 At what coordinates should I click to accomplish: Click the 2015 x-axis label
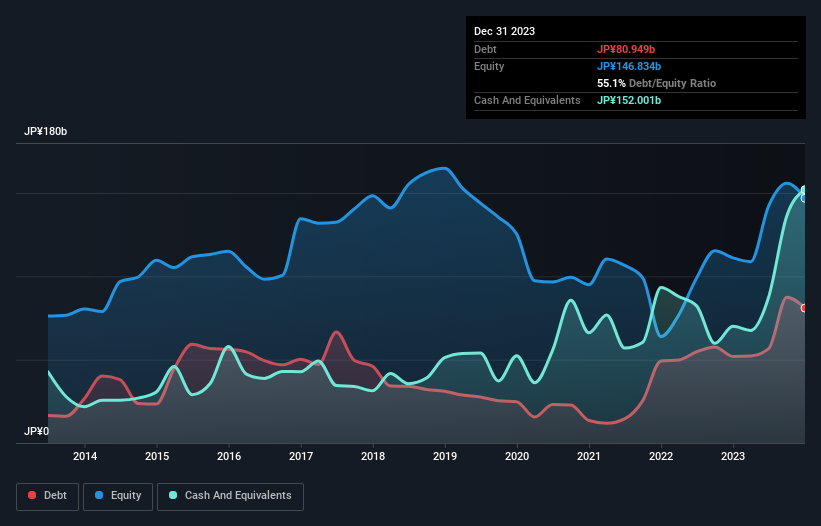coord(157,456)
